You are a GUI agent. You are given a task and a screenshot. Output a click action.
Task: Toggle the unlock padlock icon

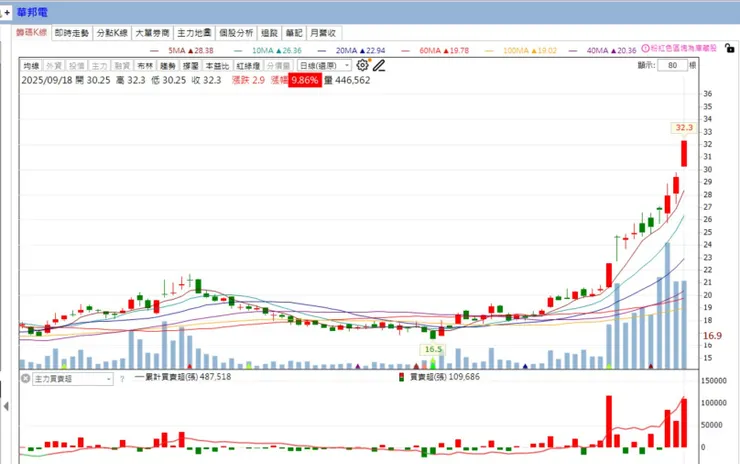(730, 48)
